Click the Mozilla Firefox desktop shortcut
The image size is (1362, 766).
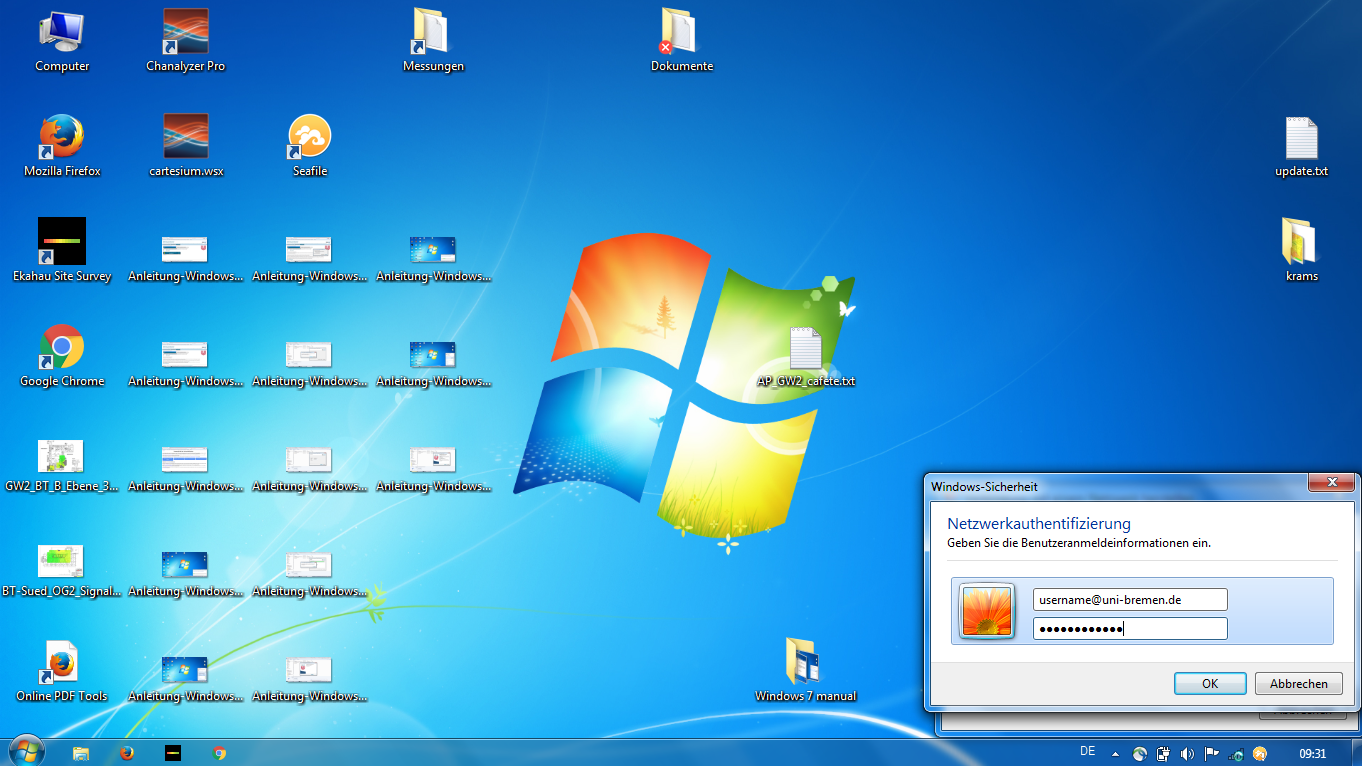(62, 139)
